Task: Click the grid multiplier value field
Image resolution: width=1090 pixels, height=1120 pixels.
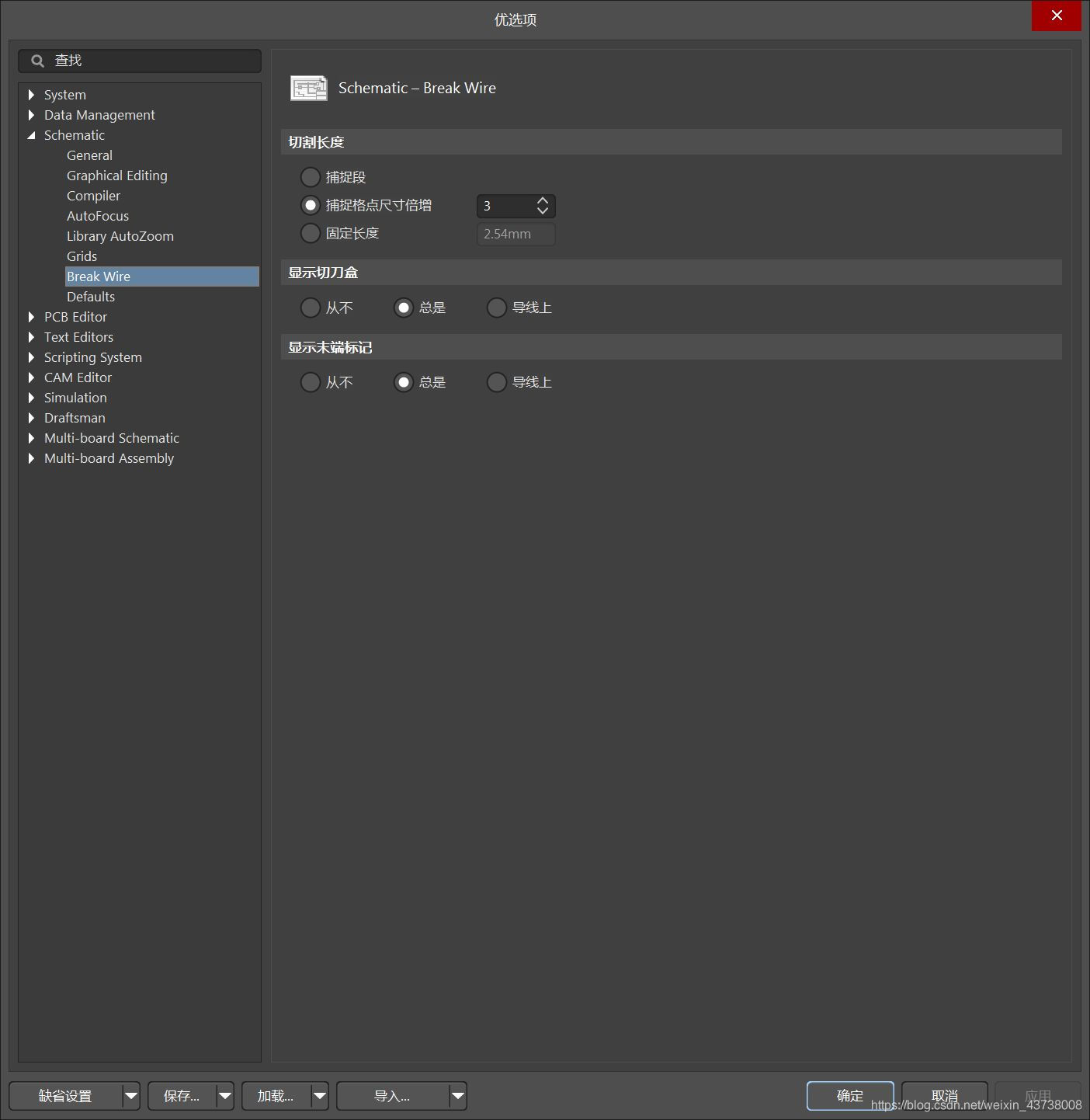Action: point(506,206)
